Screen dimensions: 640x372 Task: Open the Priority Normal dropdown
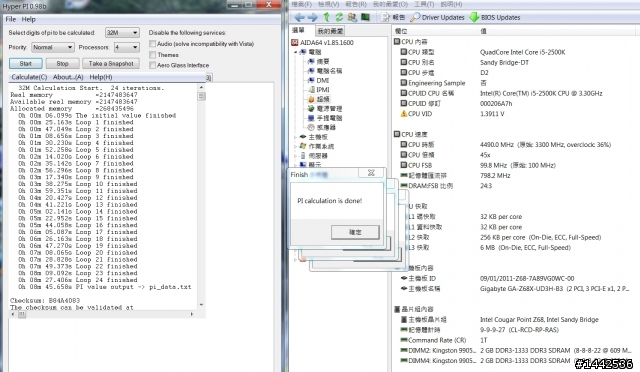tap(53, 47)
